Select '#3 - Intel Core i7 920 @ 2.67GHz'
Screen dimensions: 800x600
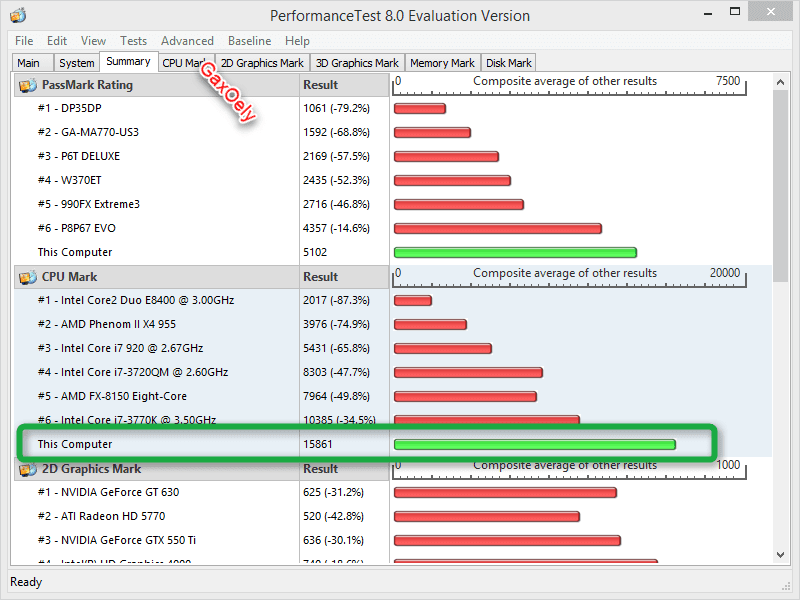pos(393,348)
